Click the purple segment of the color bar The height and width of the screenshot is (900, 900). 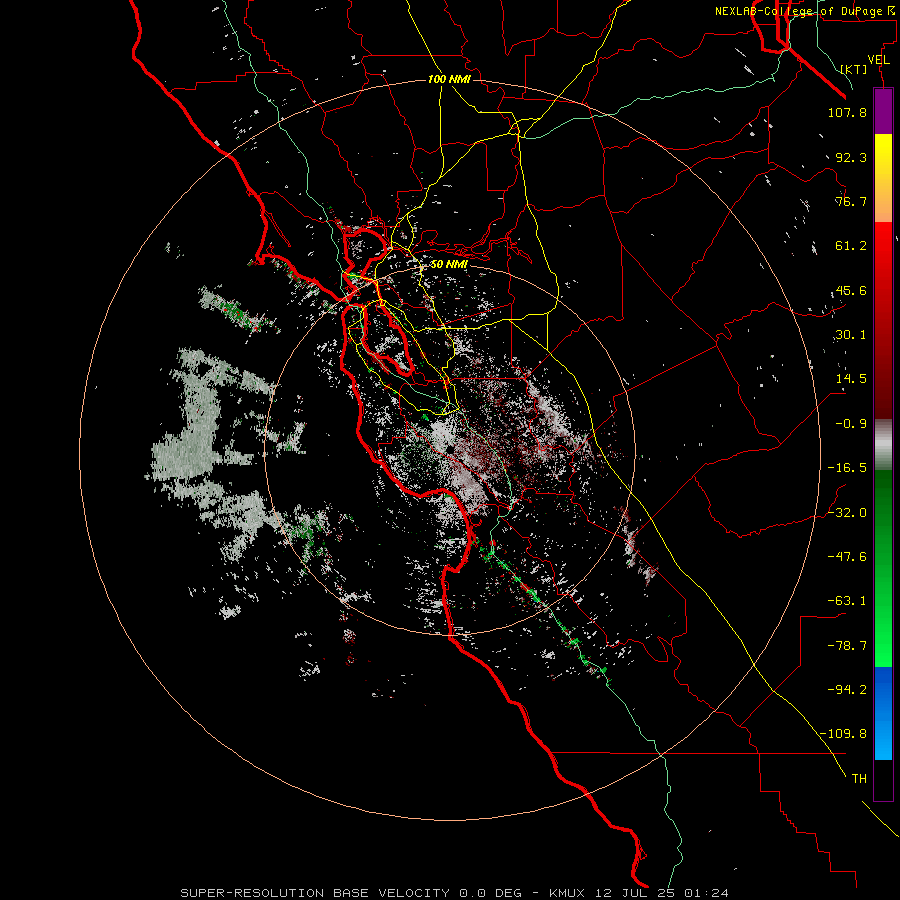pyautogui.click(x=883, y=112)
